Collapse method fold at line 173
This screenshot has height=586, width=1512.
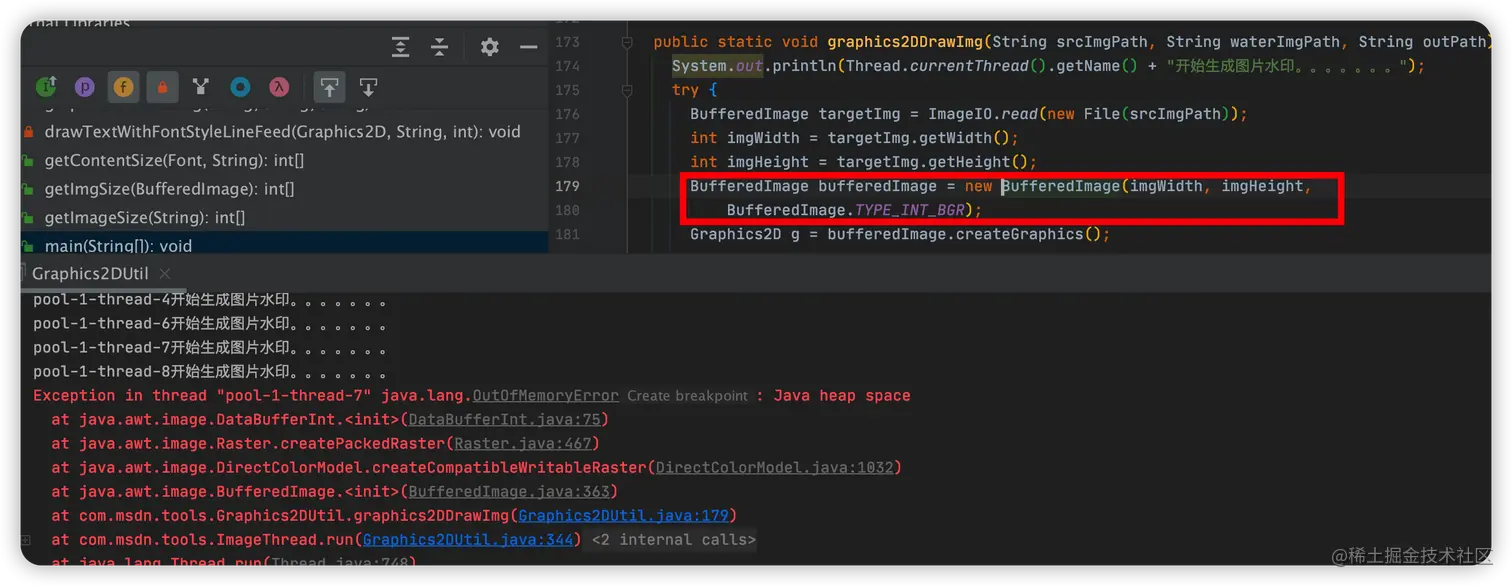(627, 42)
